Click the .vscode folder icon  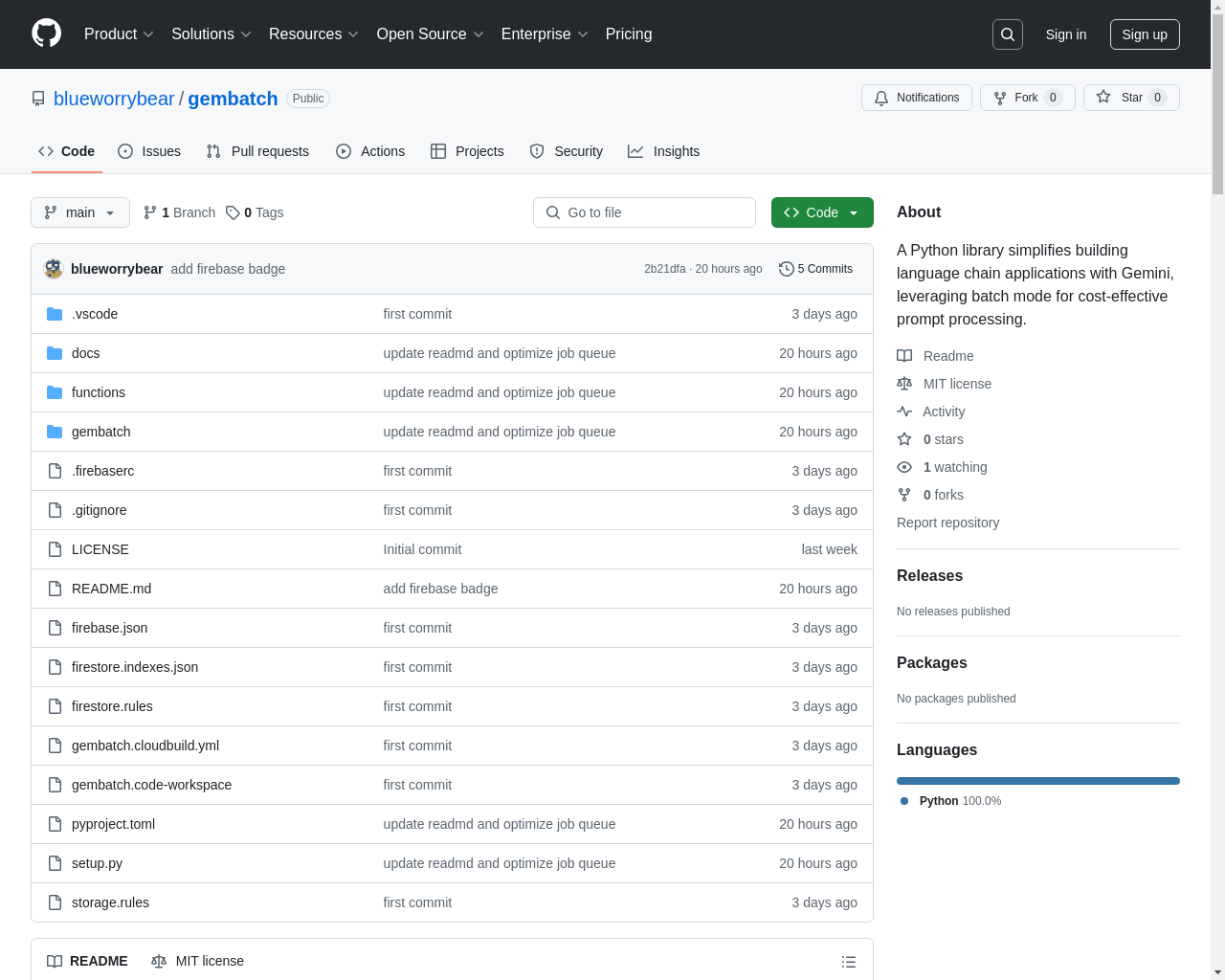(55, 314)
